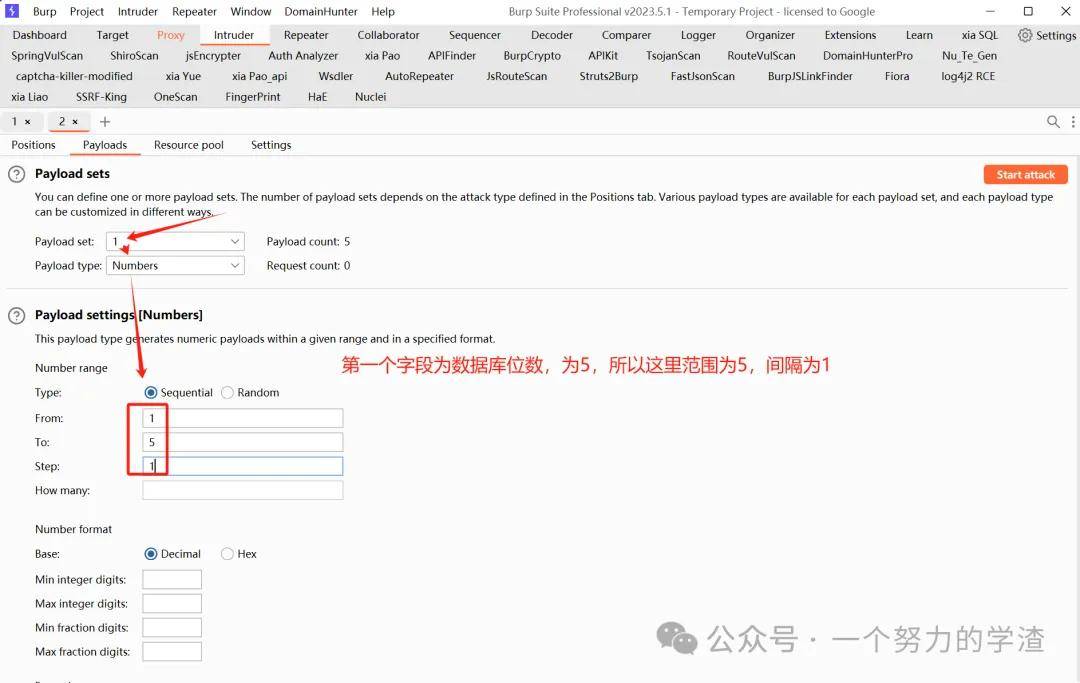The width and height of the screenshot is (1080, 683).
Task: Open the Window menu
Action: coord(251,12)
